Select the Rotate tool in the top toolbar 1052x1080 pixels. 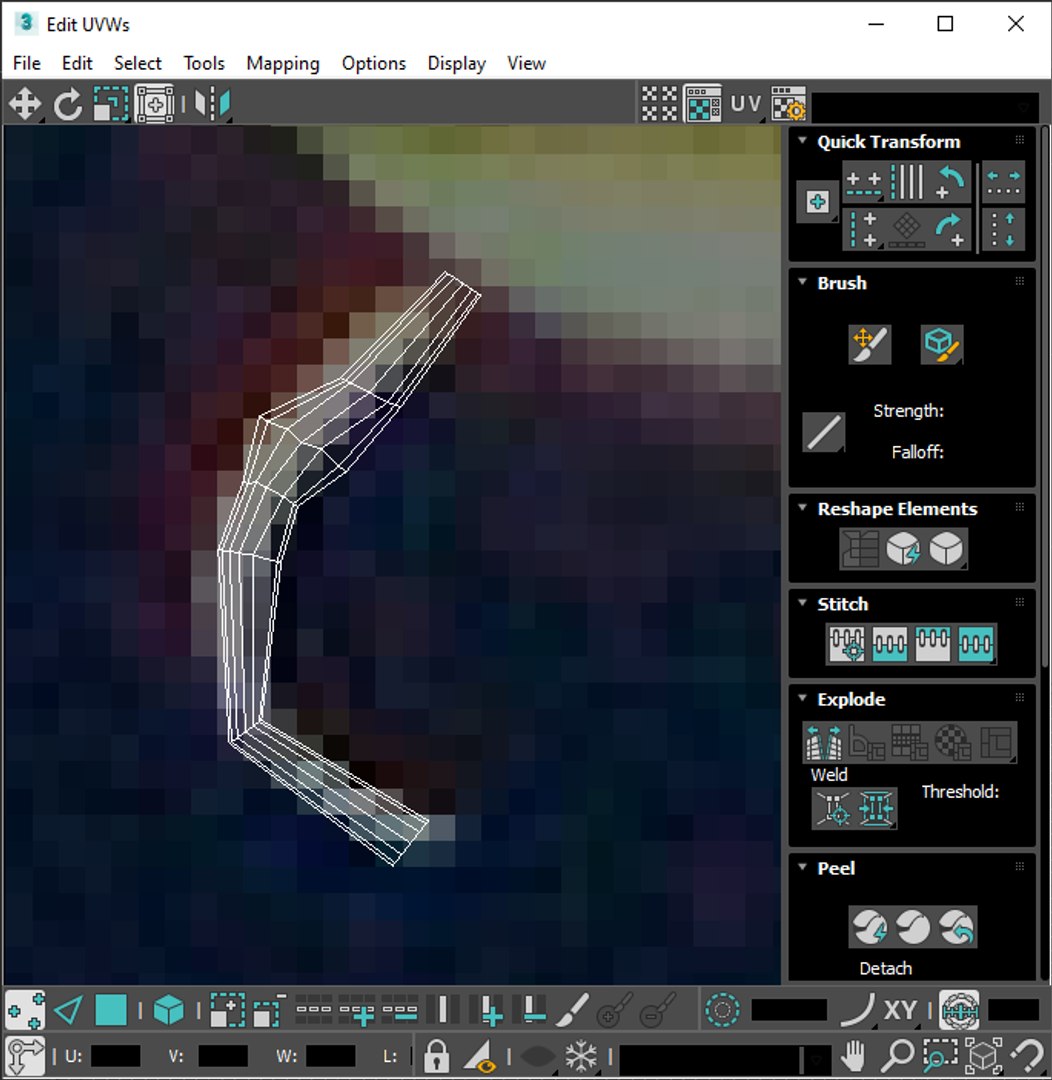68,104
